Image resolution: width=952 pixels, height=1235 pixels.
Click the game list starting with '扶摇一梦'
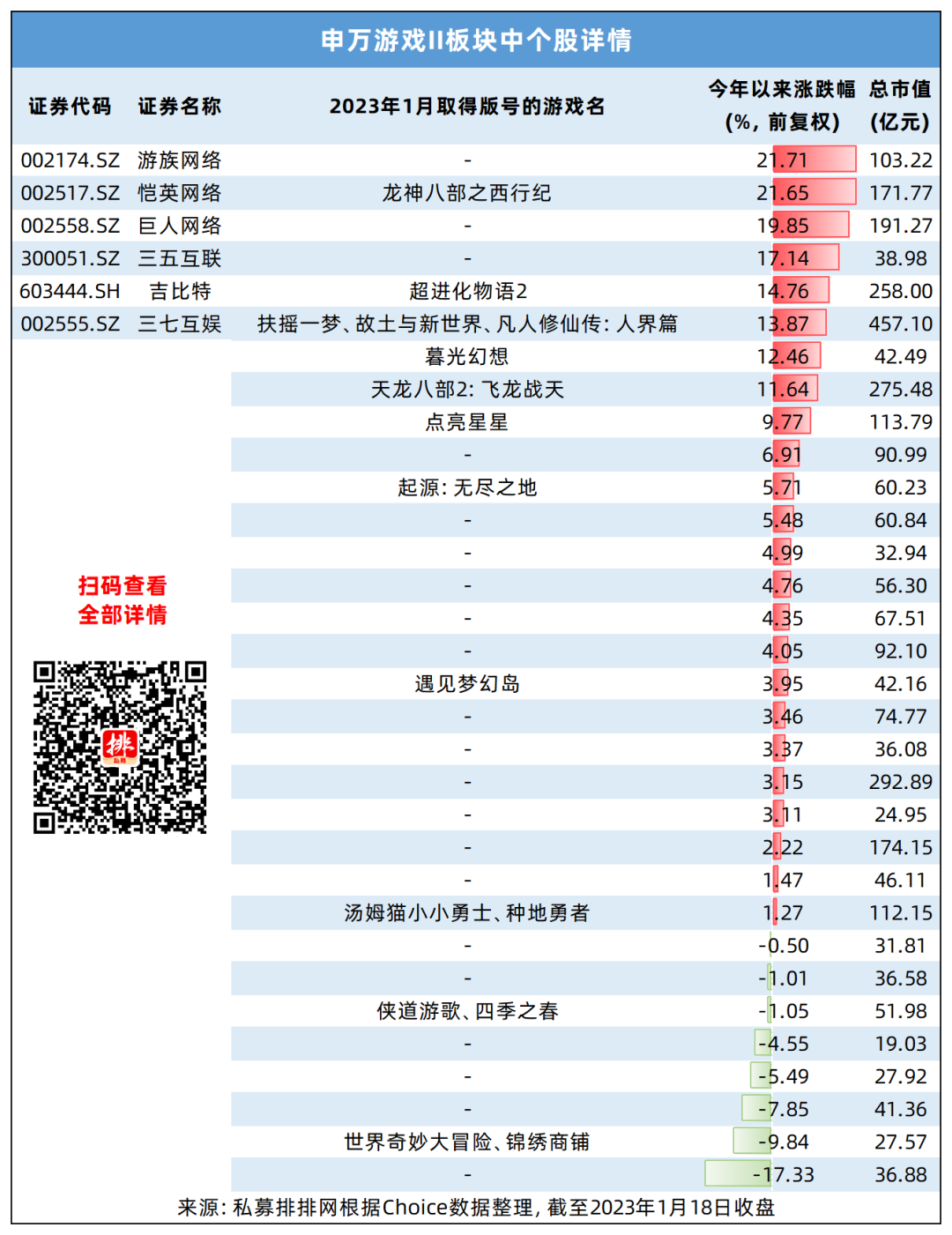pos(467,324)
